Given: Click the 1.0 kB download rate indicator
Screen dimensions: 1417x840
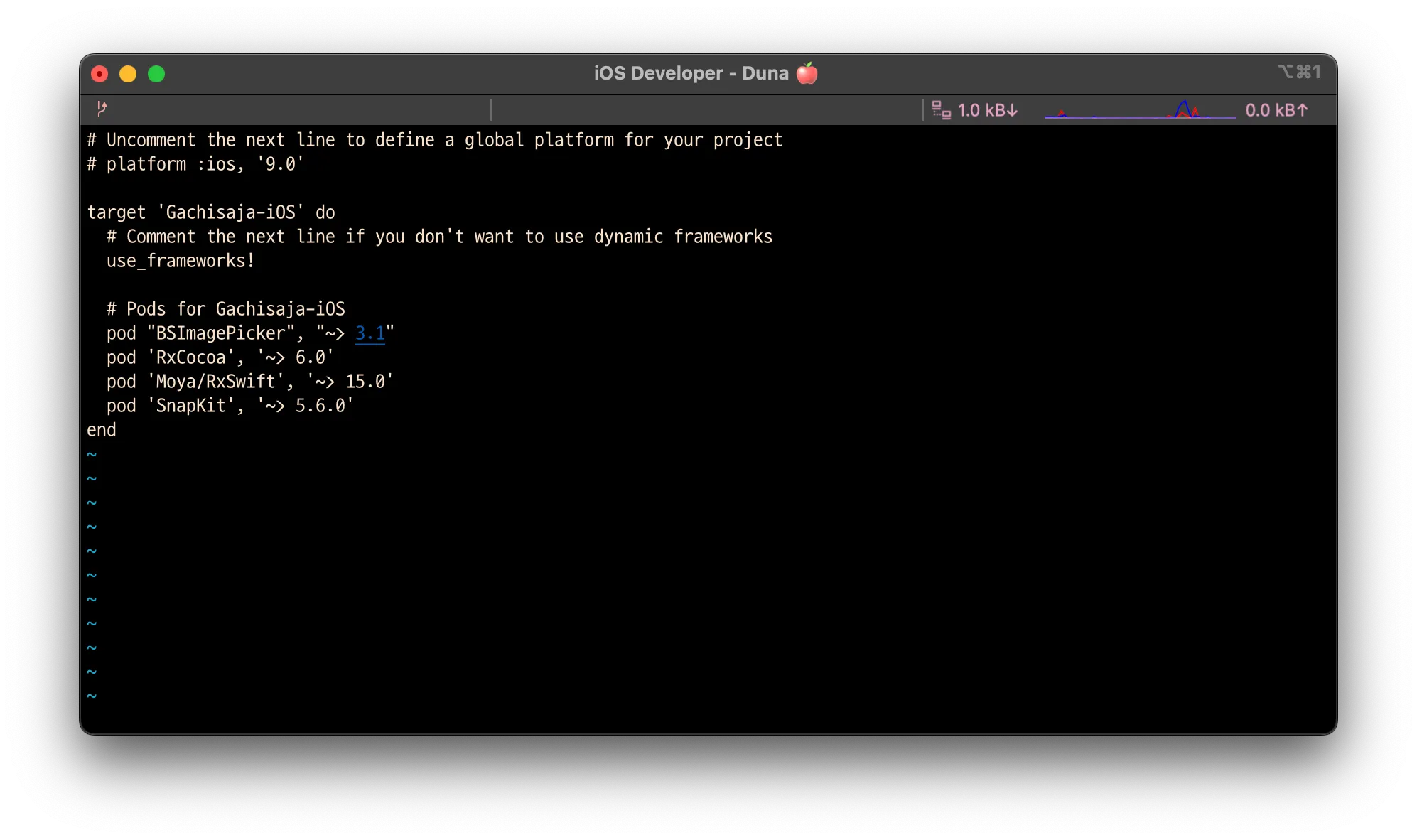Looking at the screenshot, I should click(x=987, y=110).
